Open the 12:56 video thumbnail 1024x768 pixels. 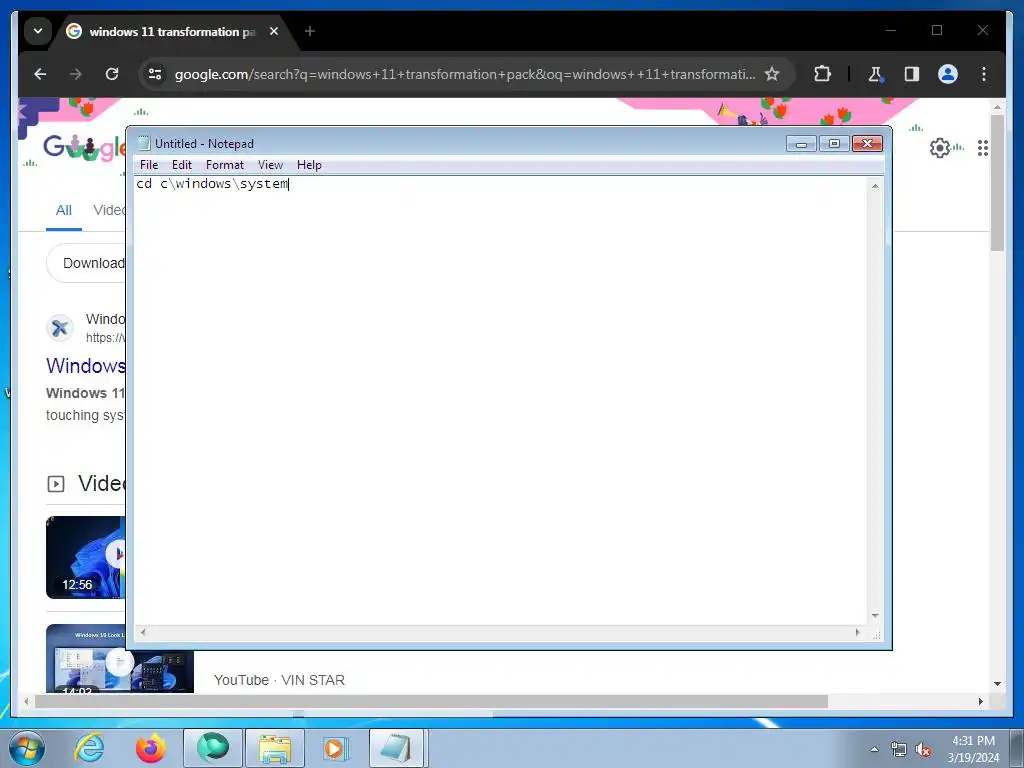pyautogui.click(x=86, y=557)
